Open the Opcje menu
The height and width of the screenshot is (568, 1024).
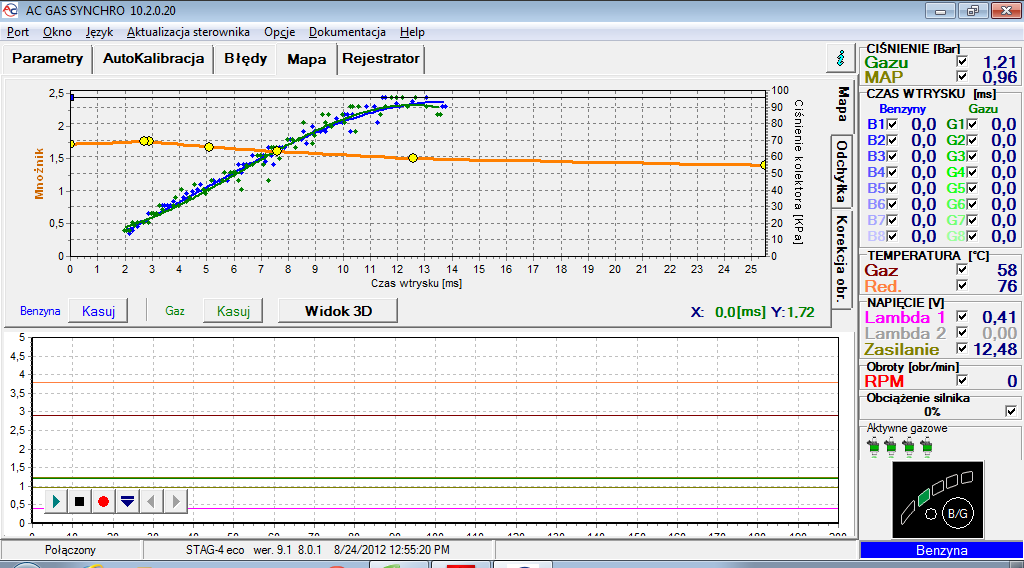pyautogui.click(x=279, y=32)
